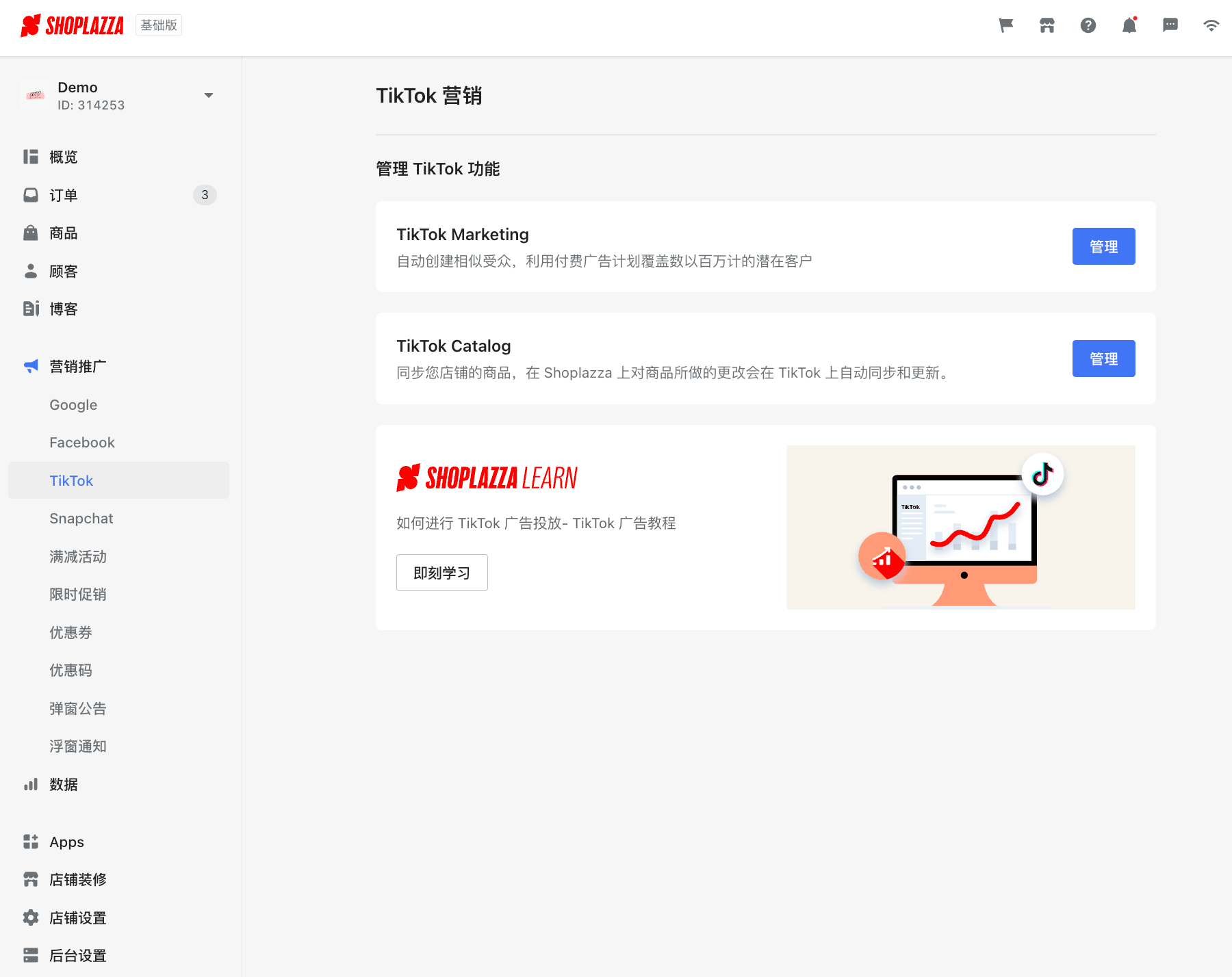Click the 营销推广 megaphone icon
The height and width of the screenshot is (977, 1232).
[x=31, y=366]
